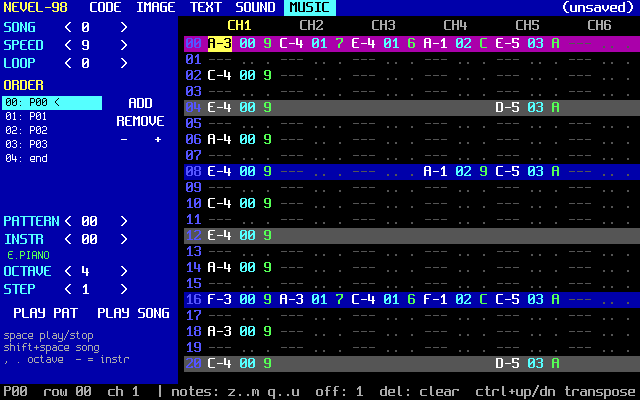Select E-4 note in row 00 CH3
Image resolution: width=640 pixels, height=400 pixels.
363,44
